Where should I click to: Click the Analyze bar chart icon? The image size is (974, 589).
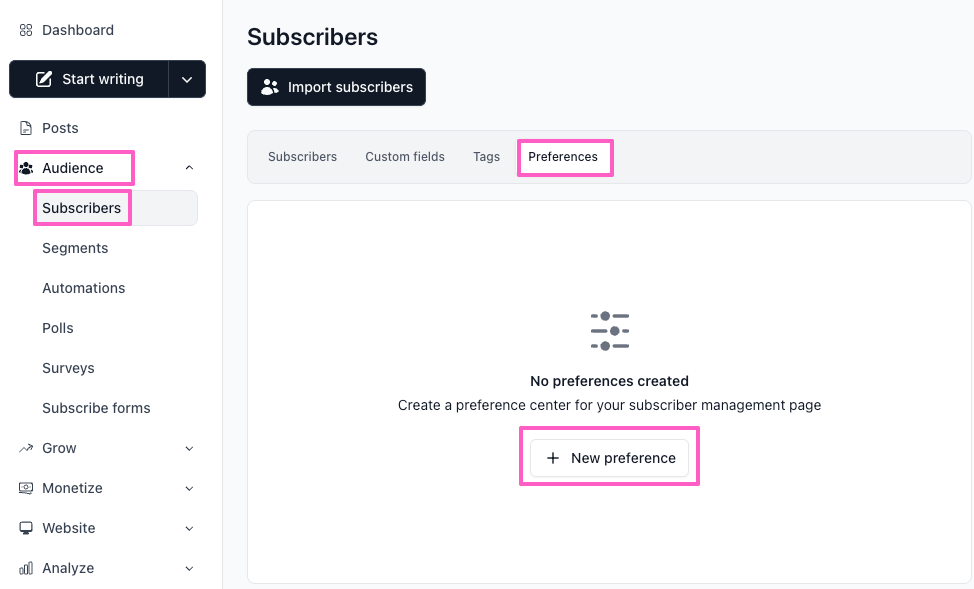pos(26,568)
